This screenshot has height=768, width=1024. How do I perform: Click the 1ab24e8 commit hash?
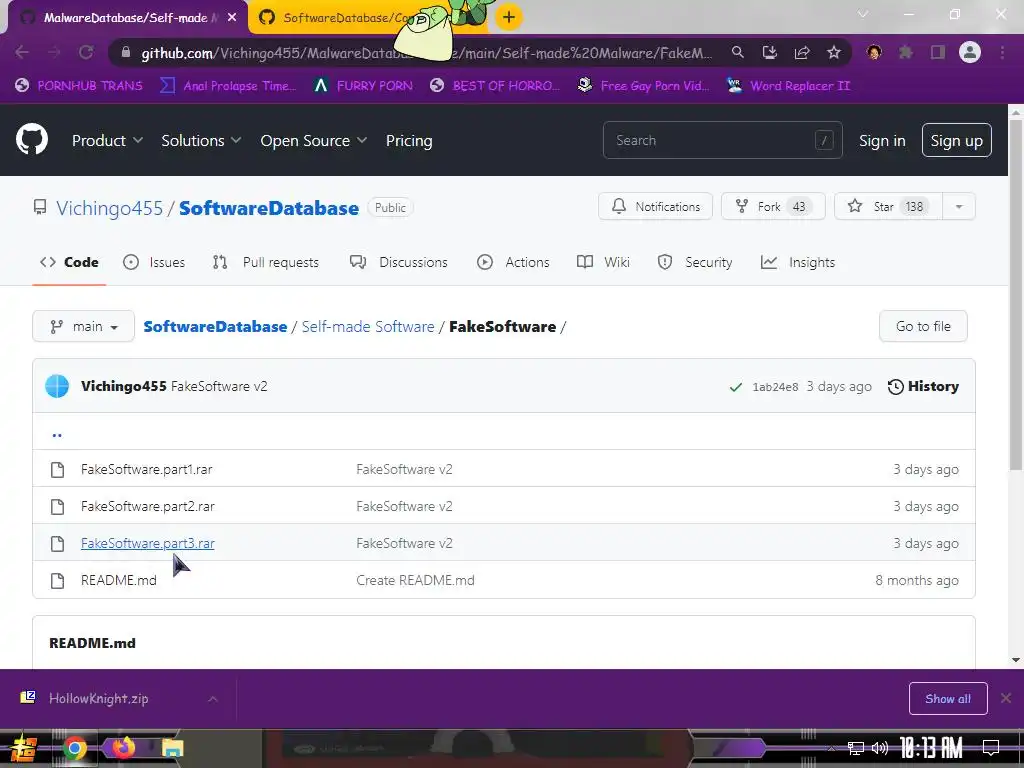[775, 387]
